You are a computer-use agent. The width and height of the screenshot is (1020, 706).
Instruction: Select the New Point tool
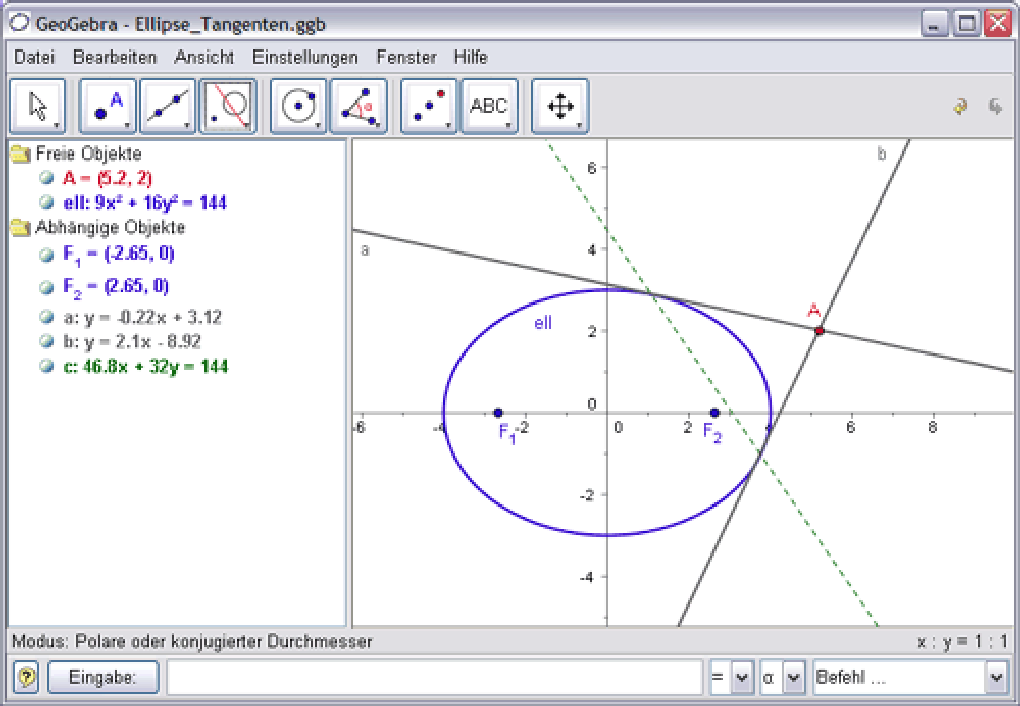108,106
